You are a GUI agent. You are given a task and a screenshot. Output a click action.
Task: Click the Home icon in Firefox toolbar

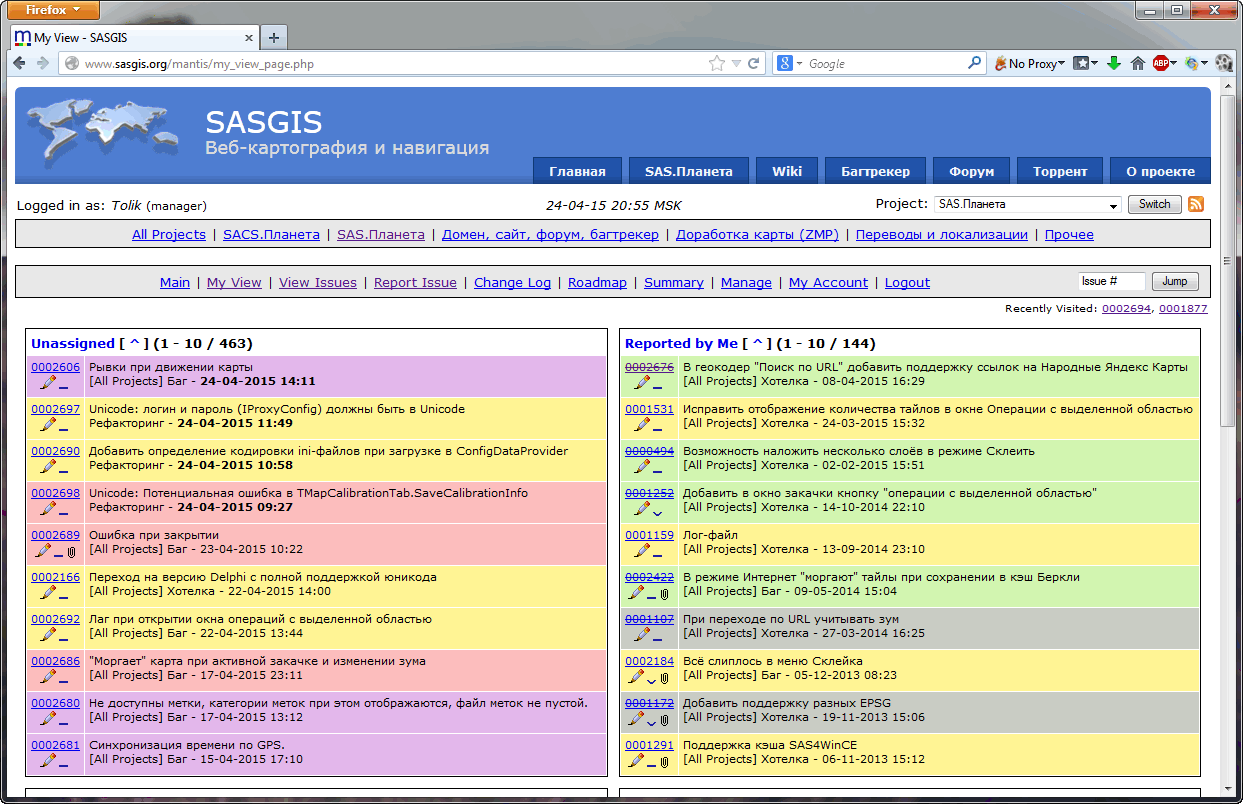pyautogui.click(x=1137, y=63)
